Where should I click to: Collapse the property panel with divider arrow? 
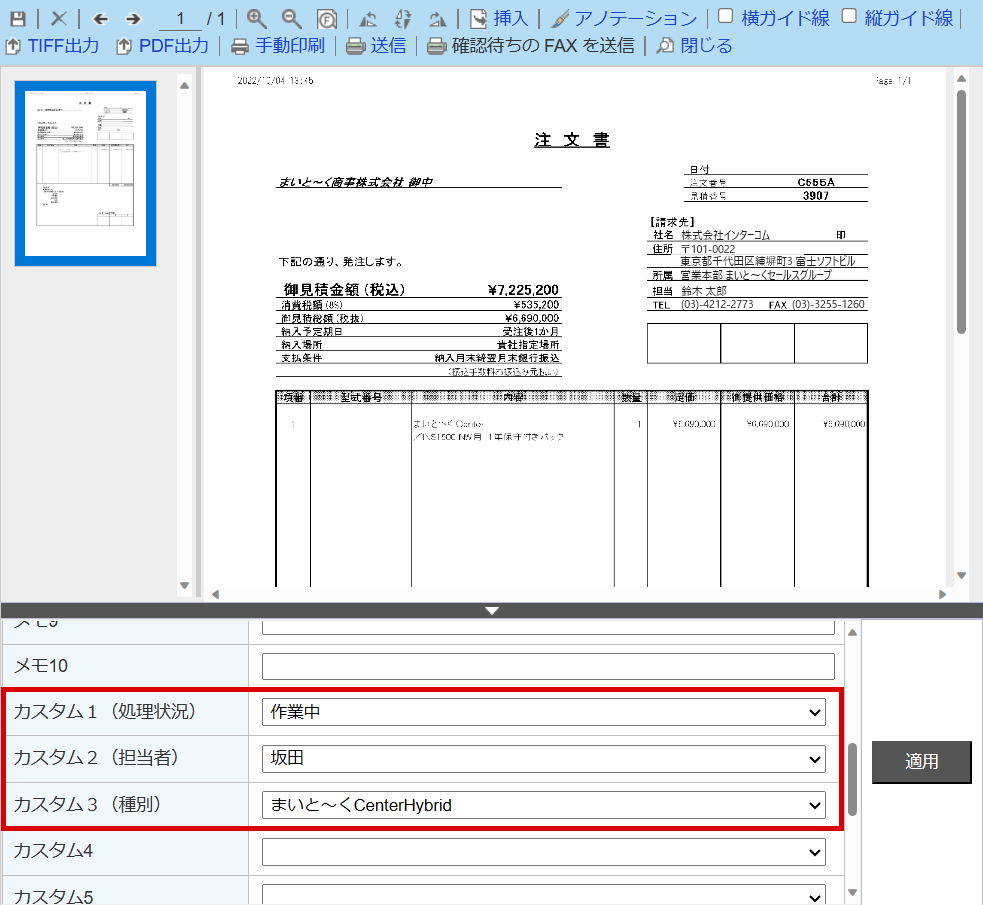tap(491, 610)
